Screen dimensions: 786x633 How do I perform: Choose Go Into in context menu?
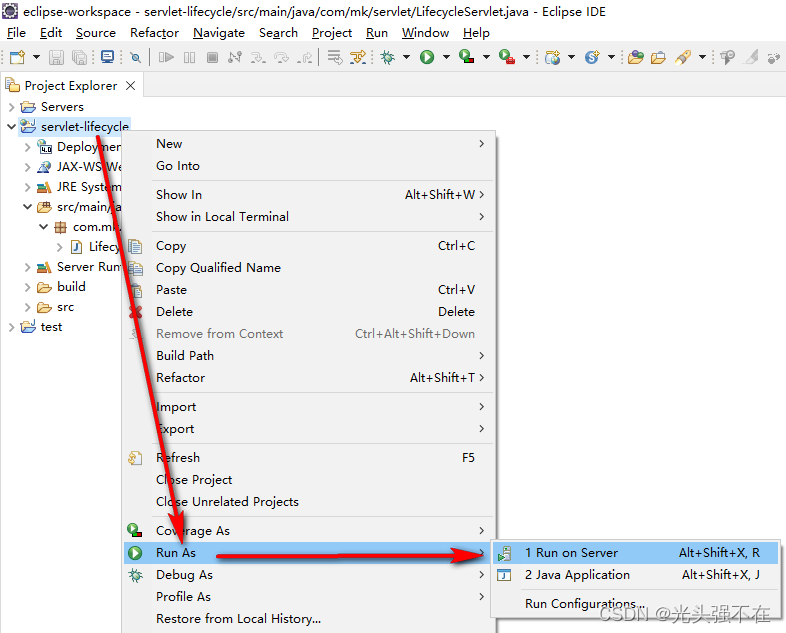[308, 166]
